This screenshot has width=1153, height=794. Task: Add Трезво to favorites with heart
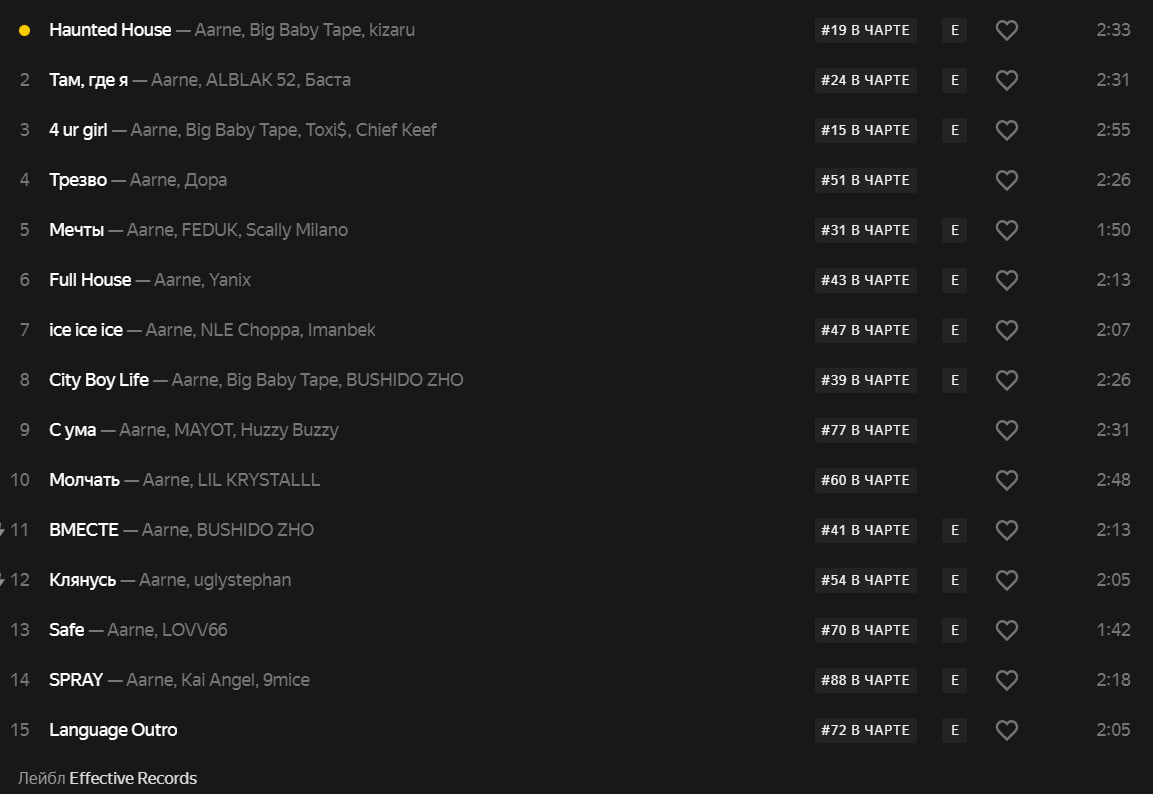(x=1007, y=180)
